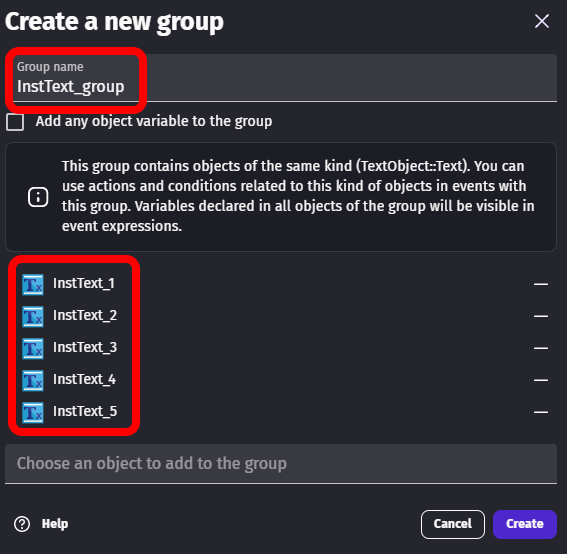Close the Create a new group dialog

coord(542,21)
